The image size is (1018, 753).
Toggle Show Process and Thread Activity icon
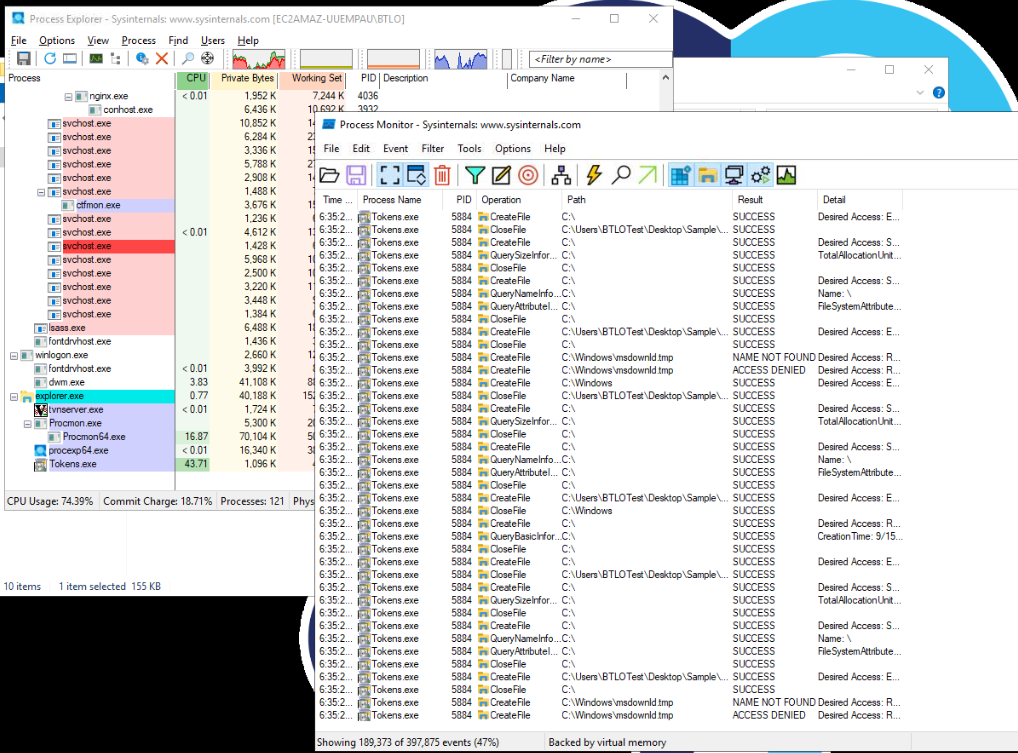(x=760, y=175)
